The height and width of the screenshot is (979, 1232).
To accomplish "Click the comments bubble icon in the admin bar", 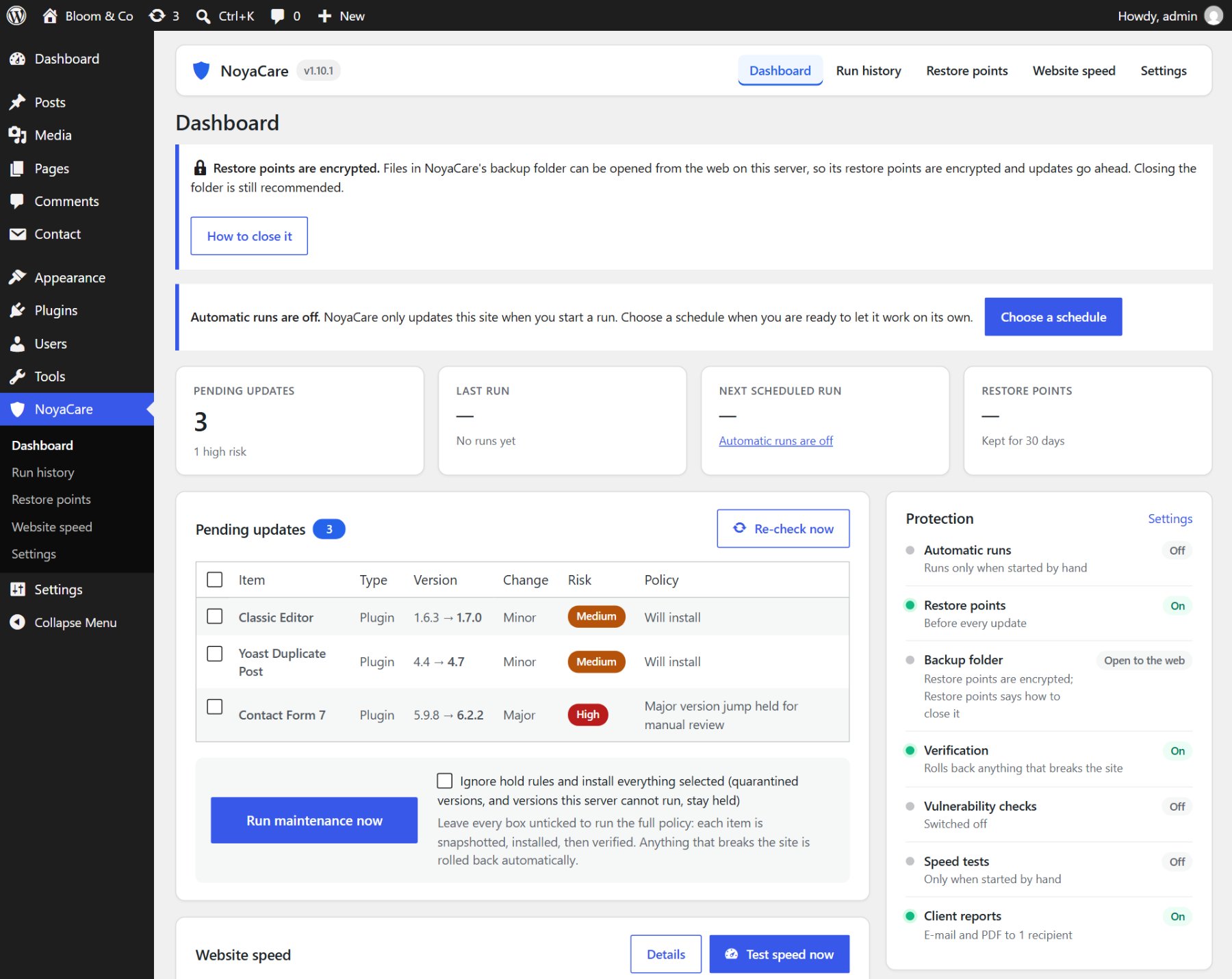I will pos(277,16).
